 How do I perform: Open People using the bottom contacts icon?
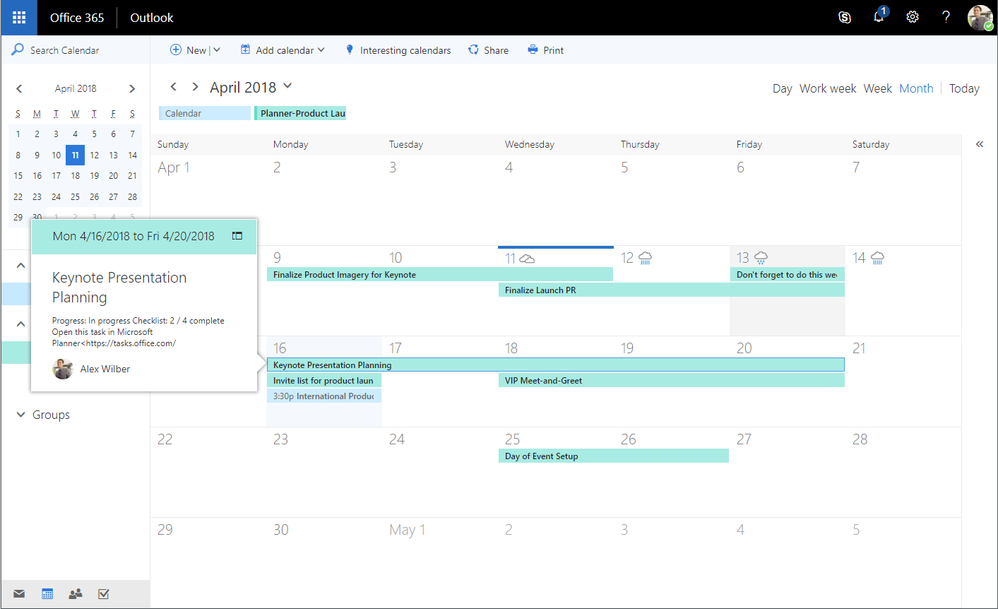(75, 594)
